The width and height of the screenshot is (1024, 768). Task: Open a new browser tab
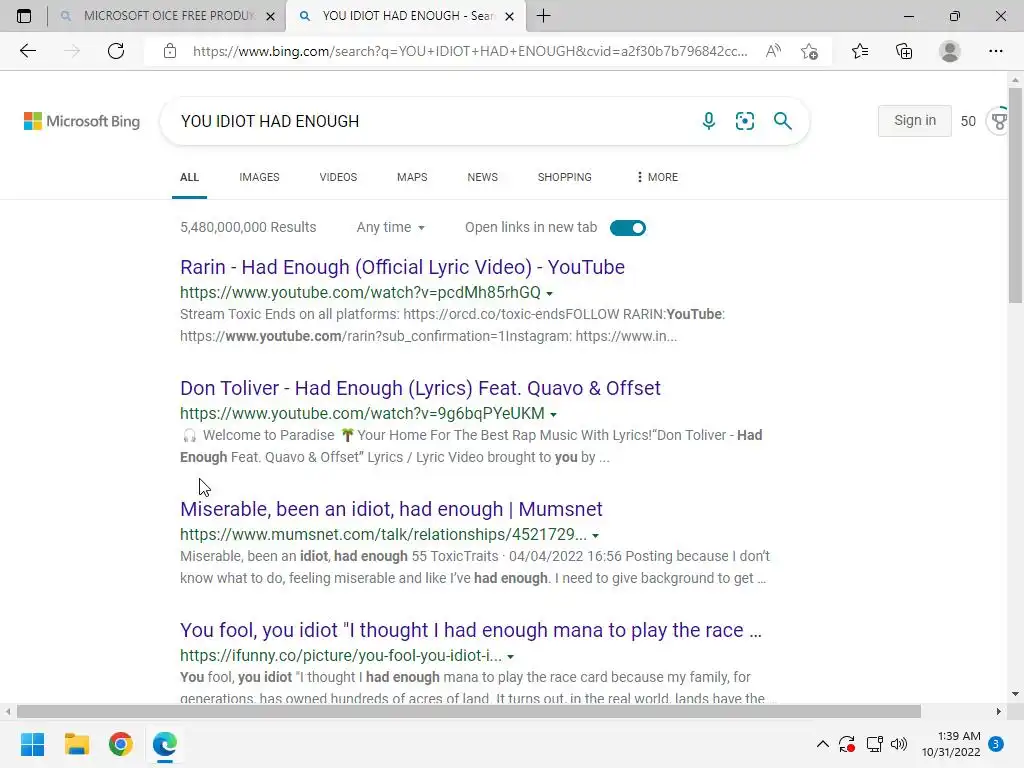coord(543,16)
